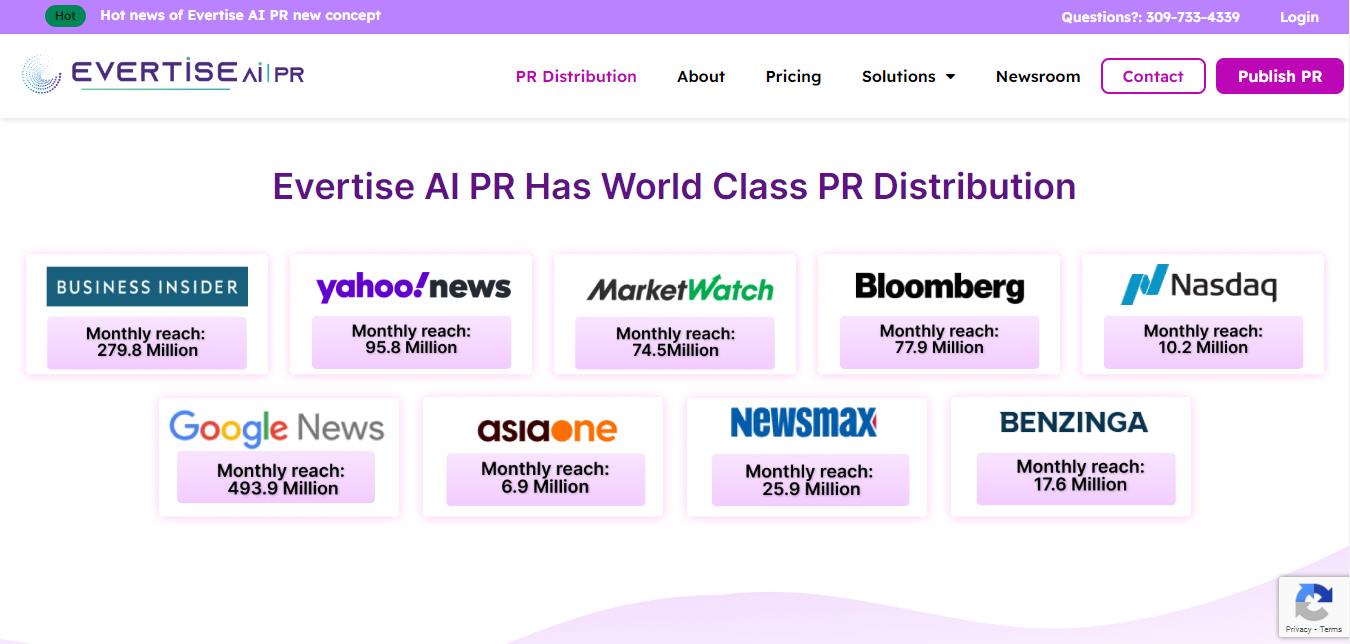The width and height of the screenshot is (1350, 644).
Task: Click the Google News logo
Action: click(277, 428)
